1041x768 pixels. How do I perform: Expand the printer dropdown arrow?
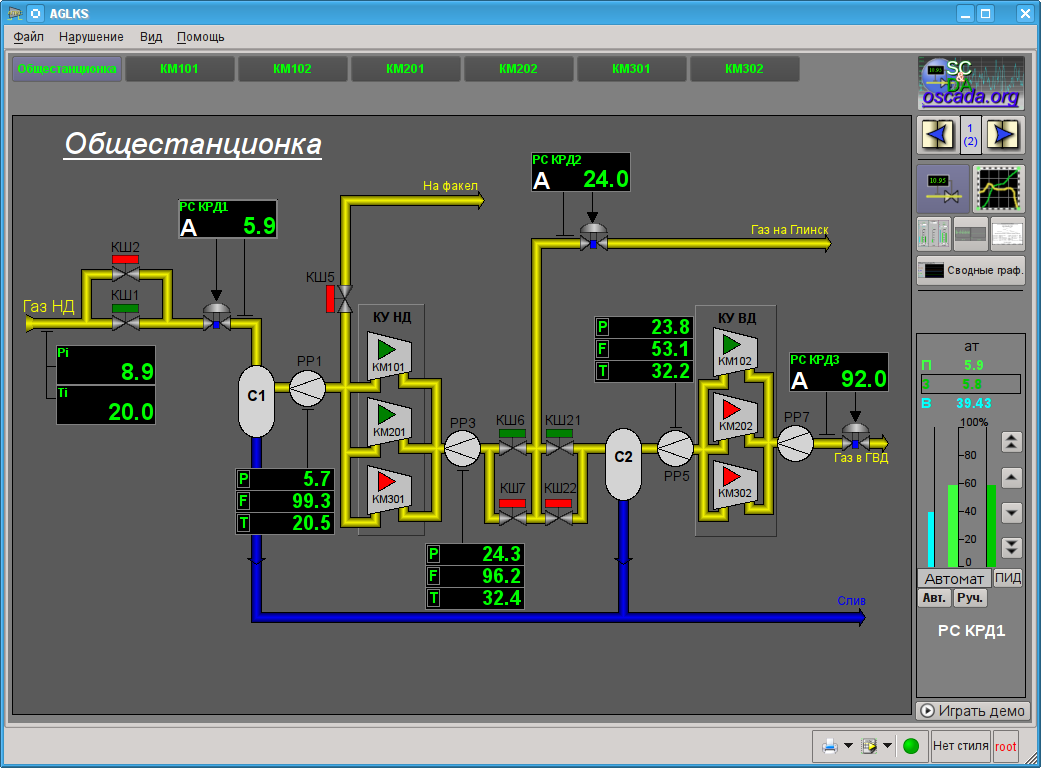pyautogui.click(x=848, y=746)
